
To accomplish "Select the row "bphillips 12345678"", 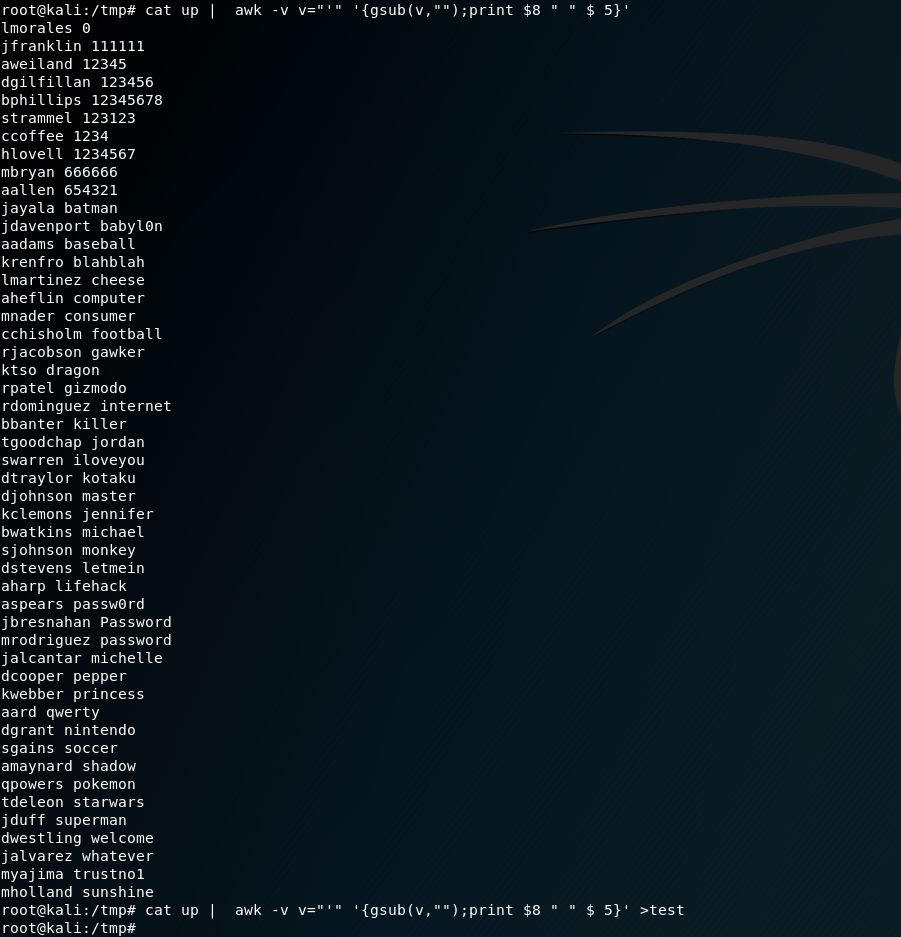I will [x=82, y=100].
